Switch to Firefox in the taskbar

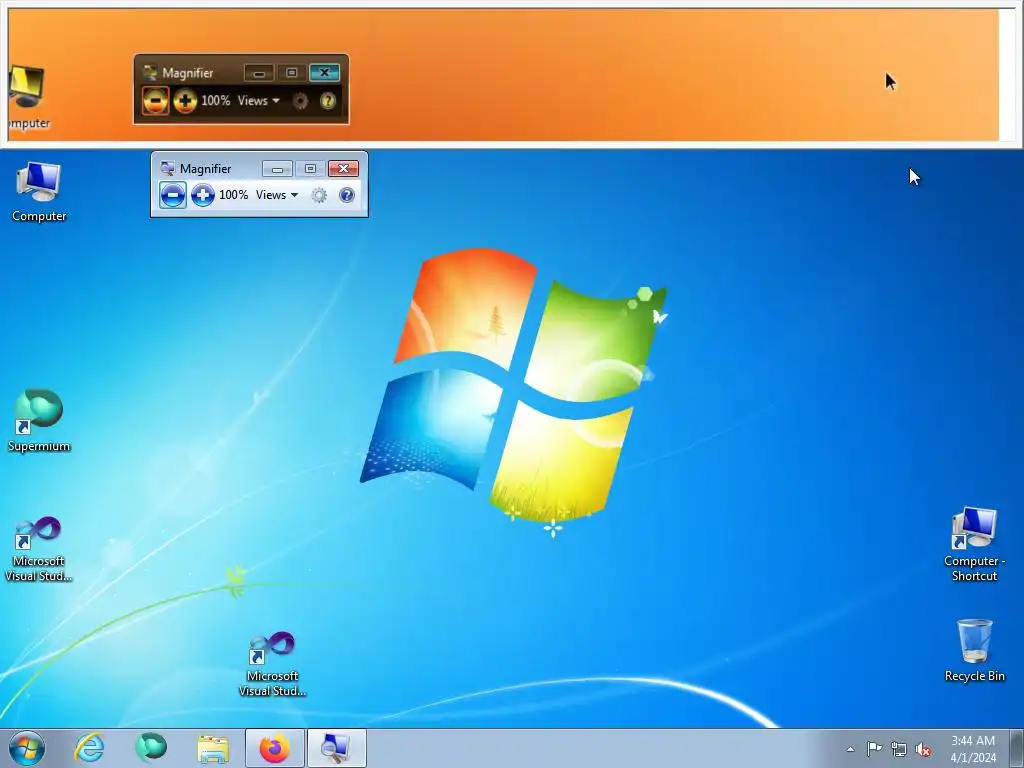(275, 748)
